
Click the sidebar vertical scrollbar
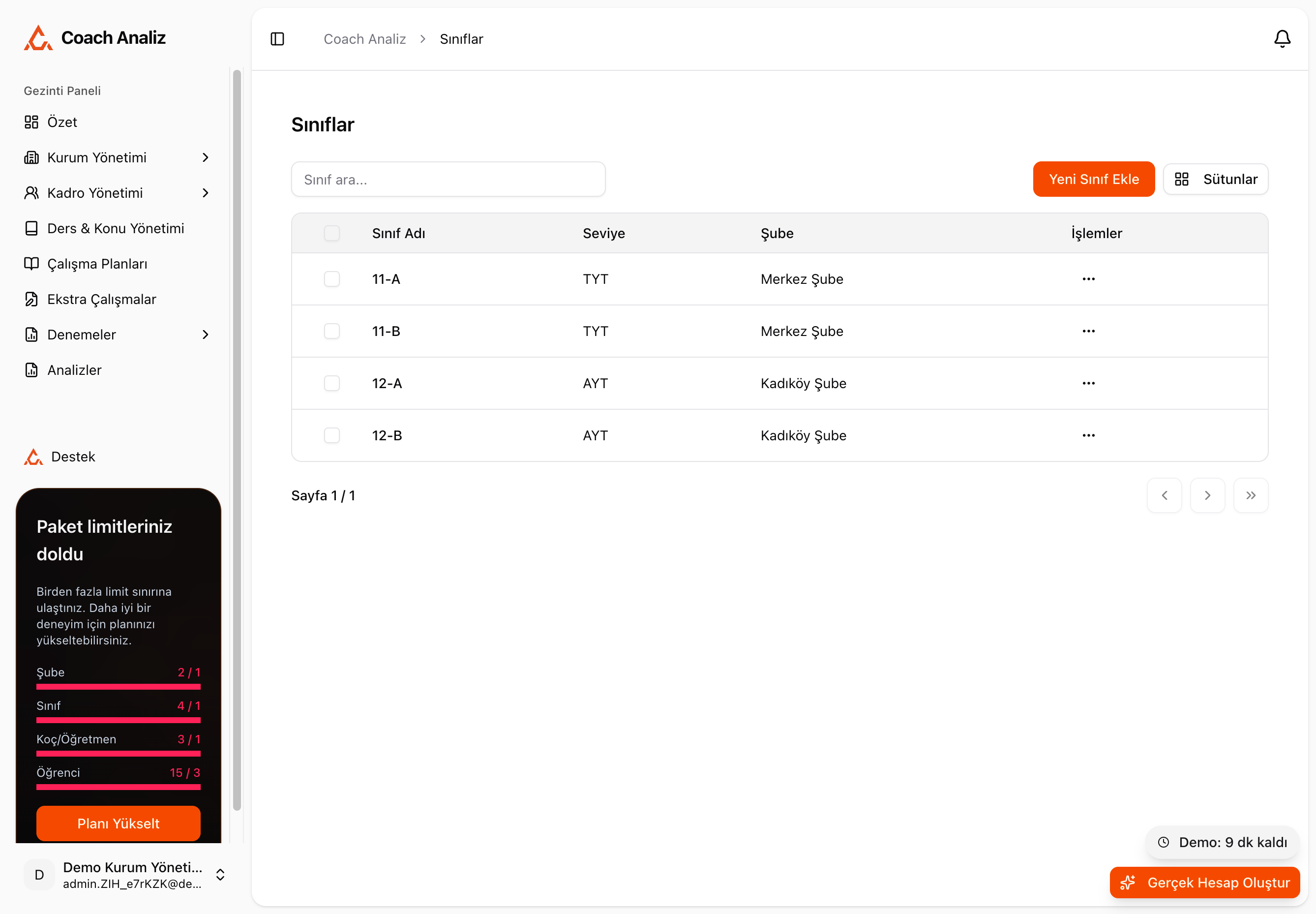coord(237,440)
